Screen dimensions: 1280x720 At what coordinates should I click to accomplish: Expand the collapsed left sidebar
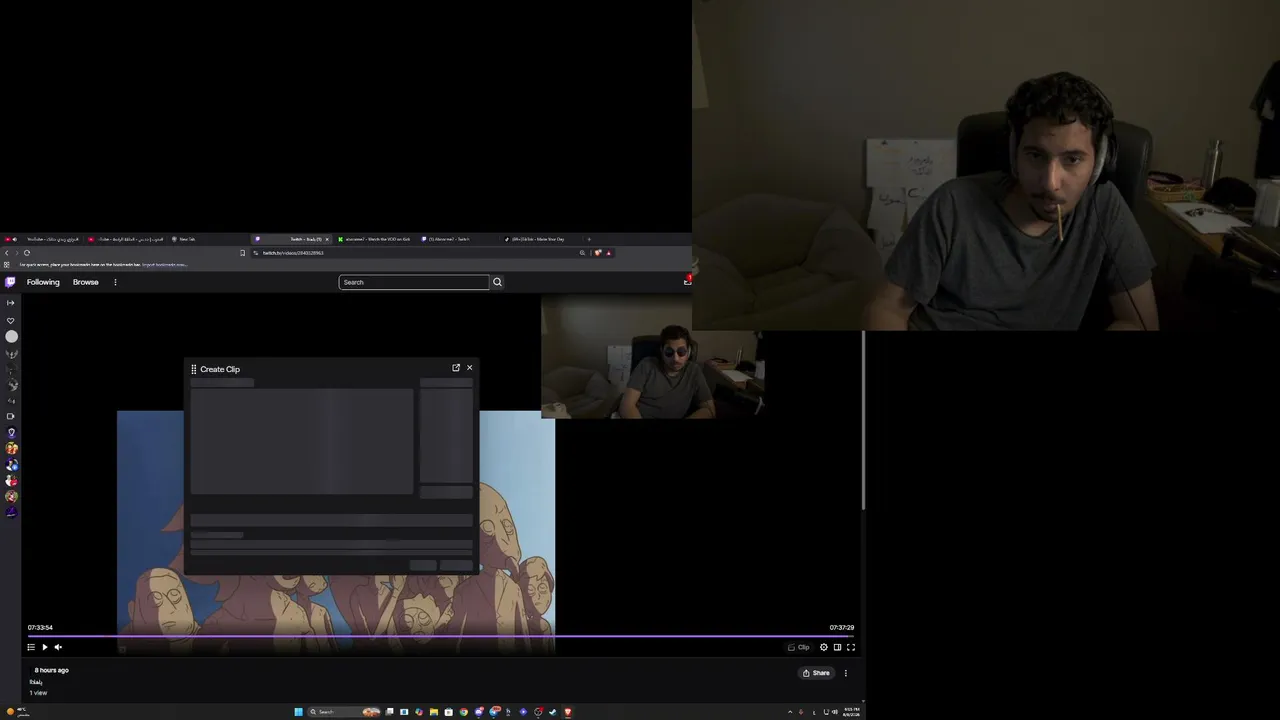[x=11, y=303]
